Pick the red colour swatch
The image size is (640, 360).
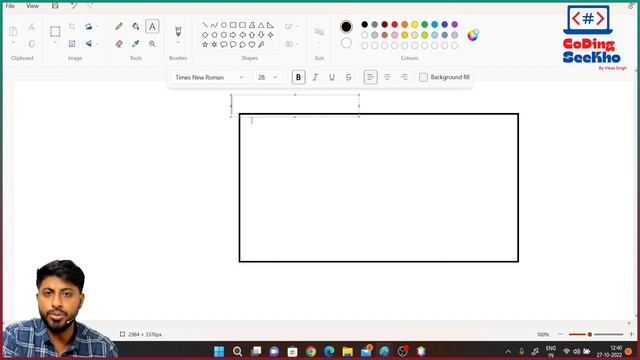click(395, 24)
